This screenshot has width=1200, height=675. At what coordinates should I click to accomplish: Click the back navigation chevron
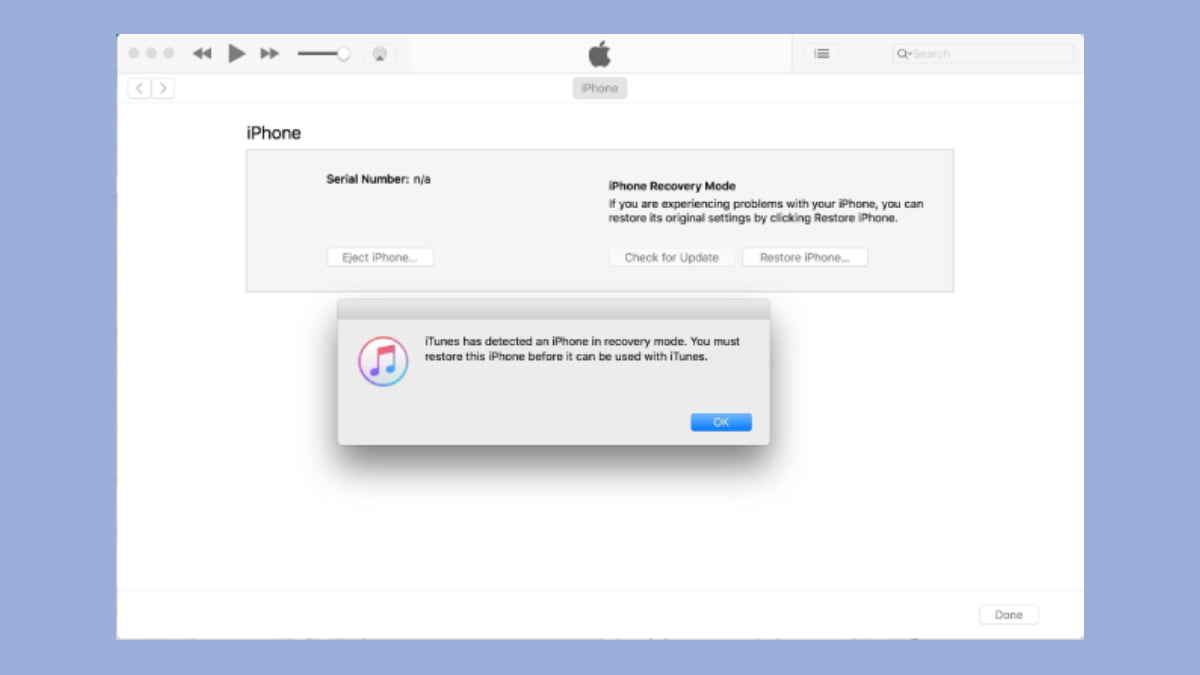pyautogui.click(x=138, y=88)
